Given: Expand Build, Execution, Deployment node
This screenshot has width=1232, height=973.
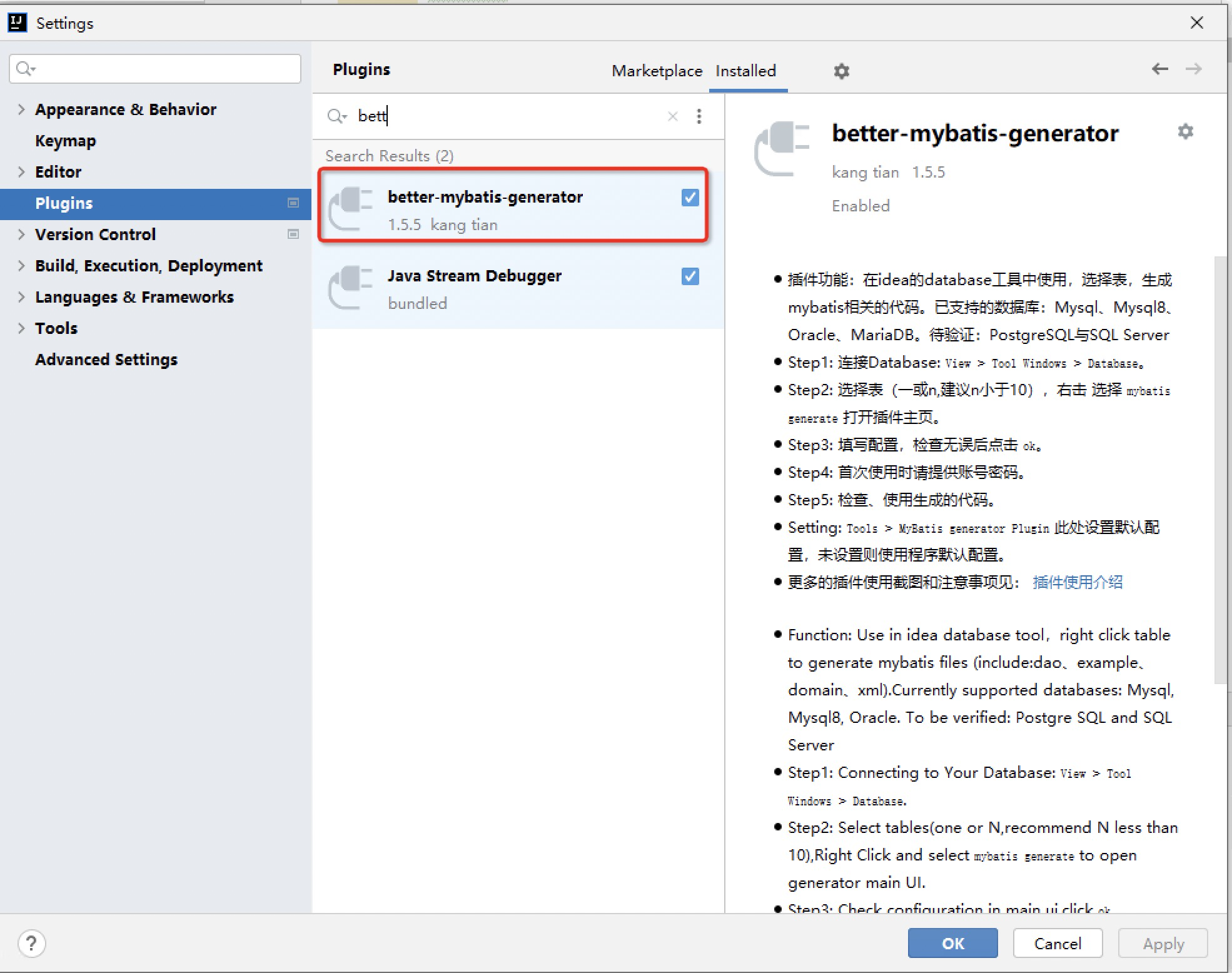Looking at the screenshot, I should click(x=21, y=266).
